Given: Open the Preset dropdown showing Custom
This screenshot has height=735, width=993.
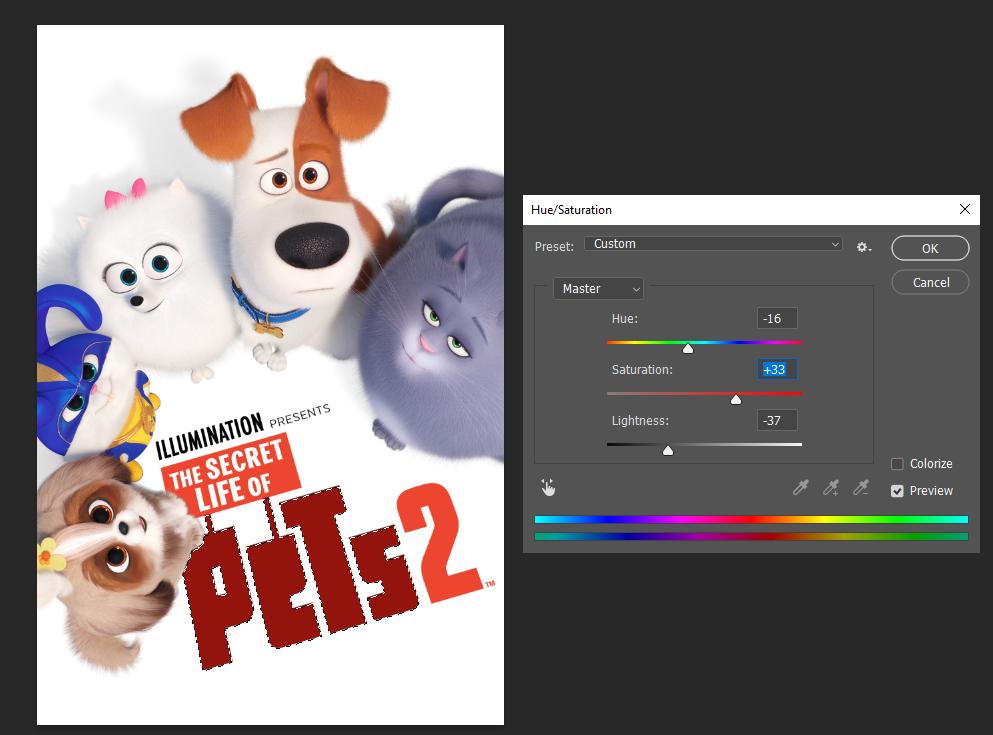Looking at the screenshot, I should [x=713, y=243].
